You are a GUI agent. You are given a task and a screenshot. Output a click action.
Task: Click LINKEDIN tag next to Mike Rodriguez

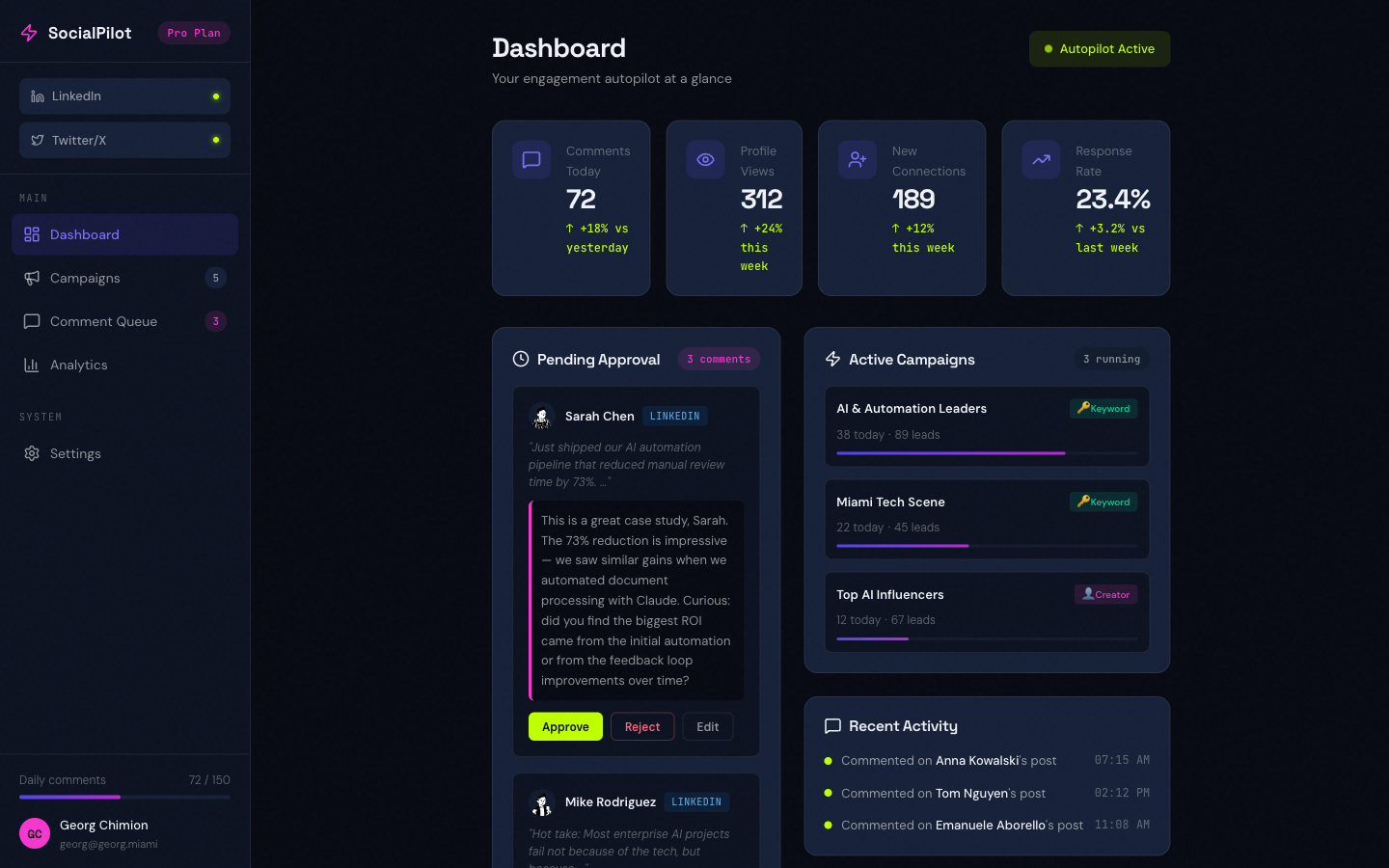(x=696, y=802)
